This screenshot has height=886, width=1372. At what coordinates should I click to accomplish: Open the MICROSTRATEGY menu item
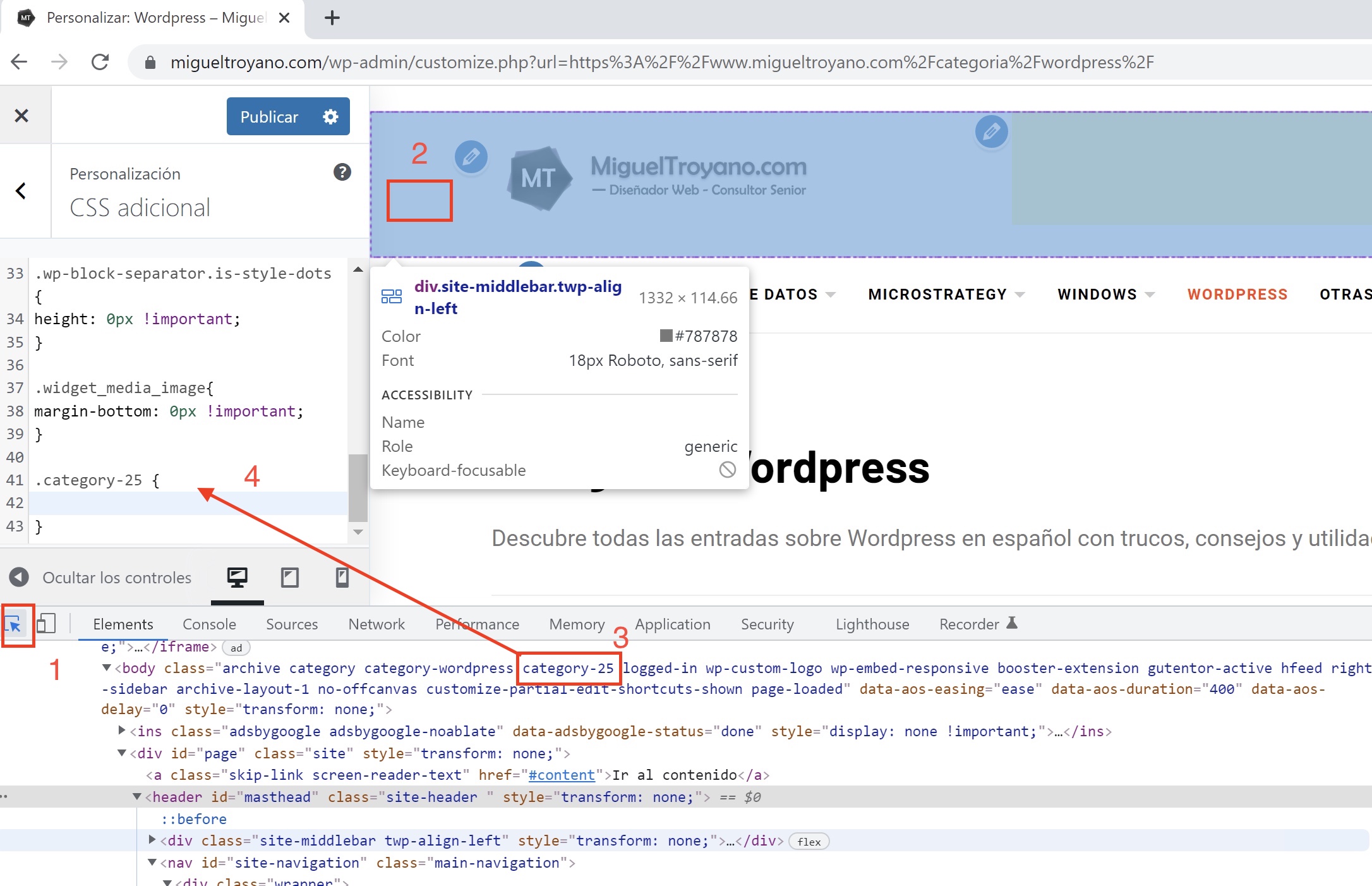(x=937, y=294)
